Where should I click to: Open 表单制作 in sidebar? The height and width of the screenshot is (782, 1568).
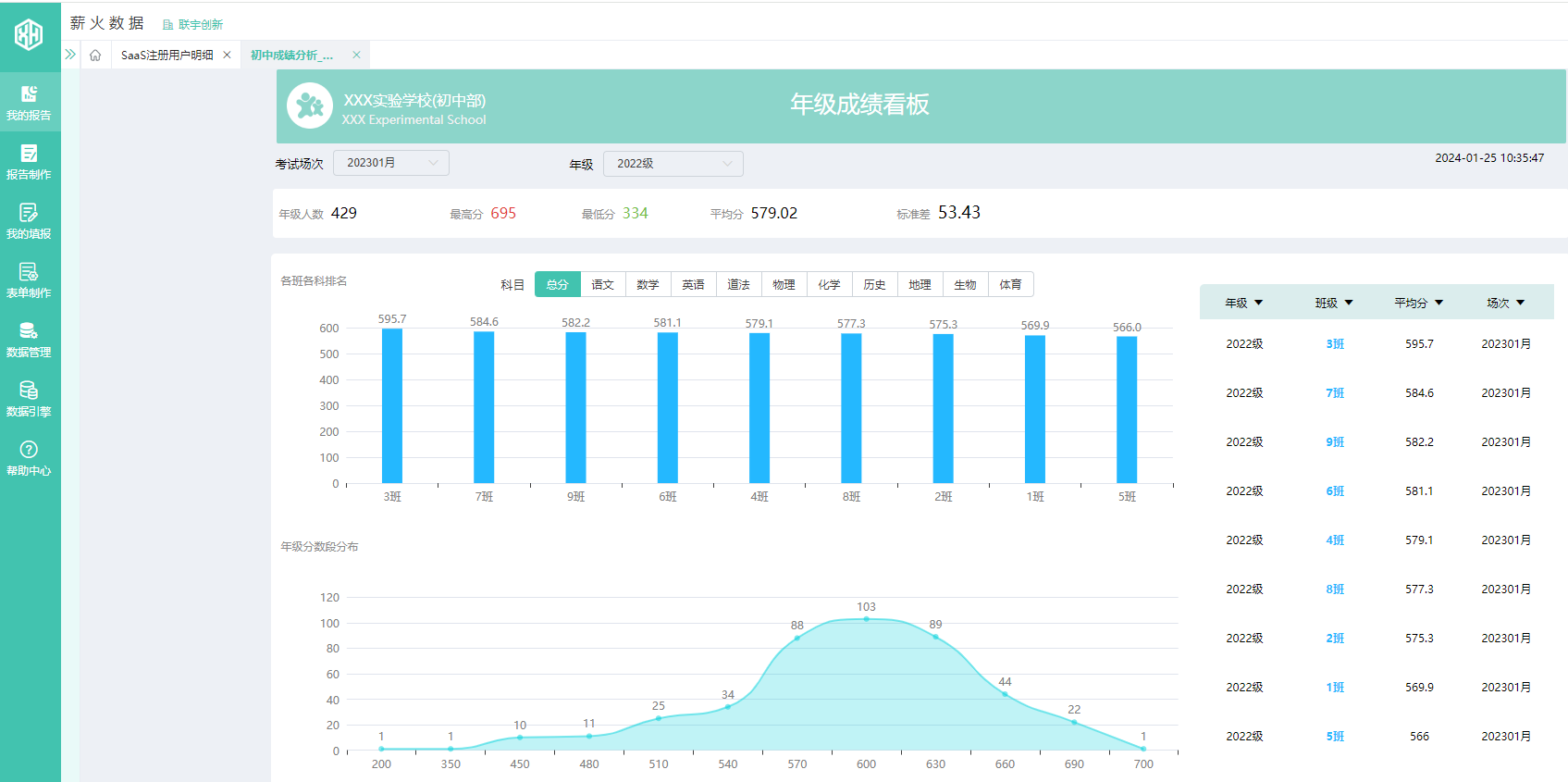click(30, 280)
